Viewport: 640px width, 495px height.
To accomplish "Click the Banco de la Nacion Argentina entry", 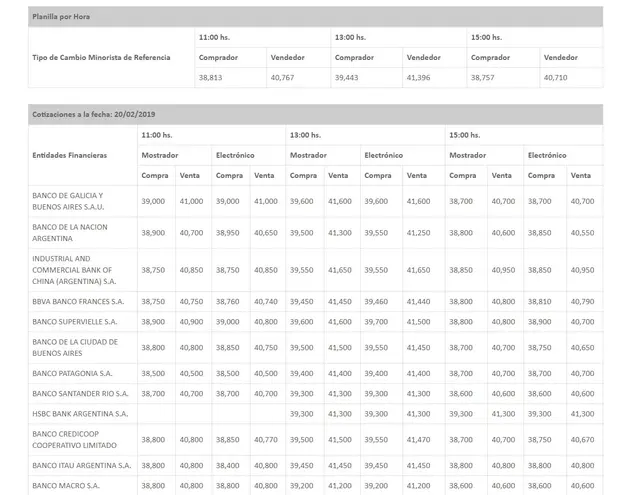I will (x=70, y=233).
